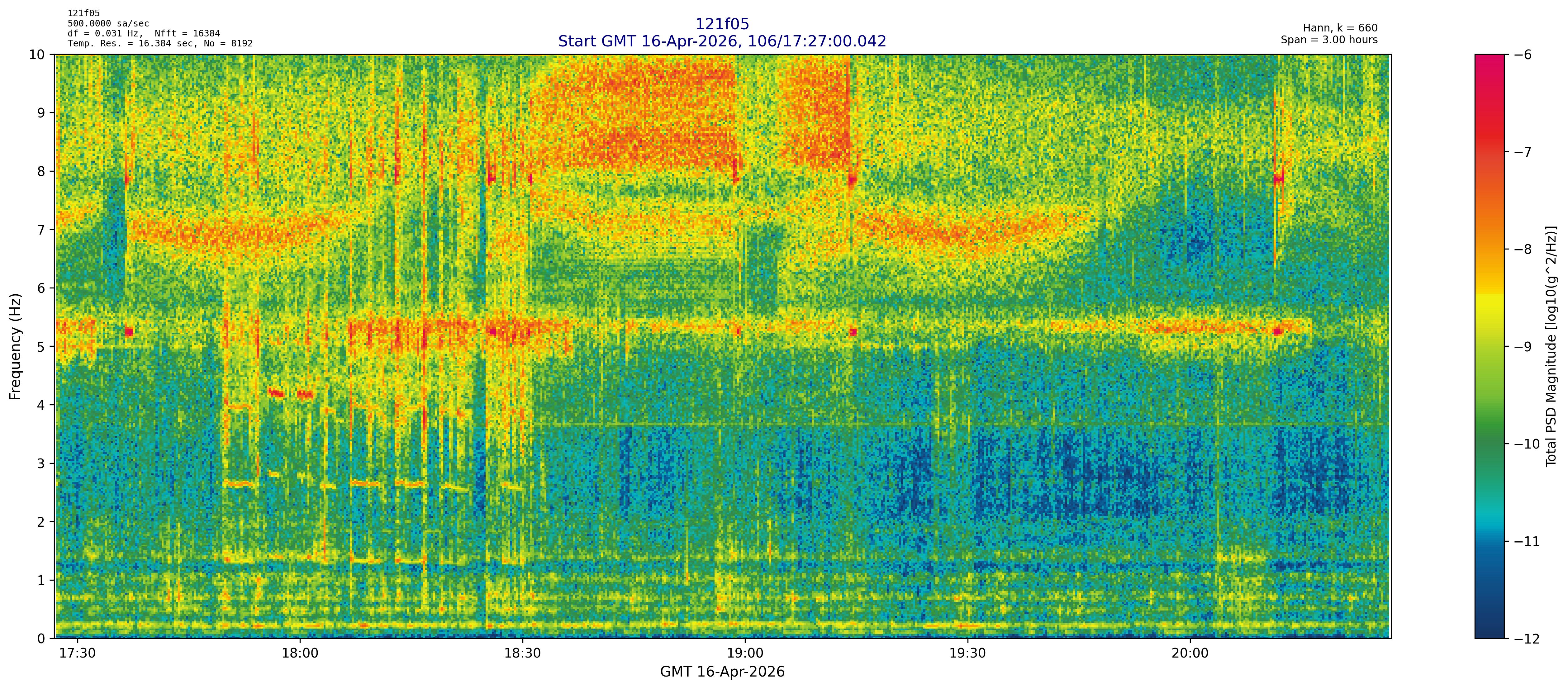Click the 5 Hz y-axis tick label
The width and height of the screenshot is (1568, 689).
click(41, 346)
